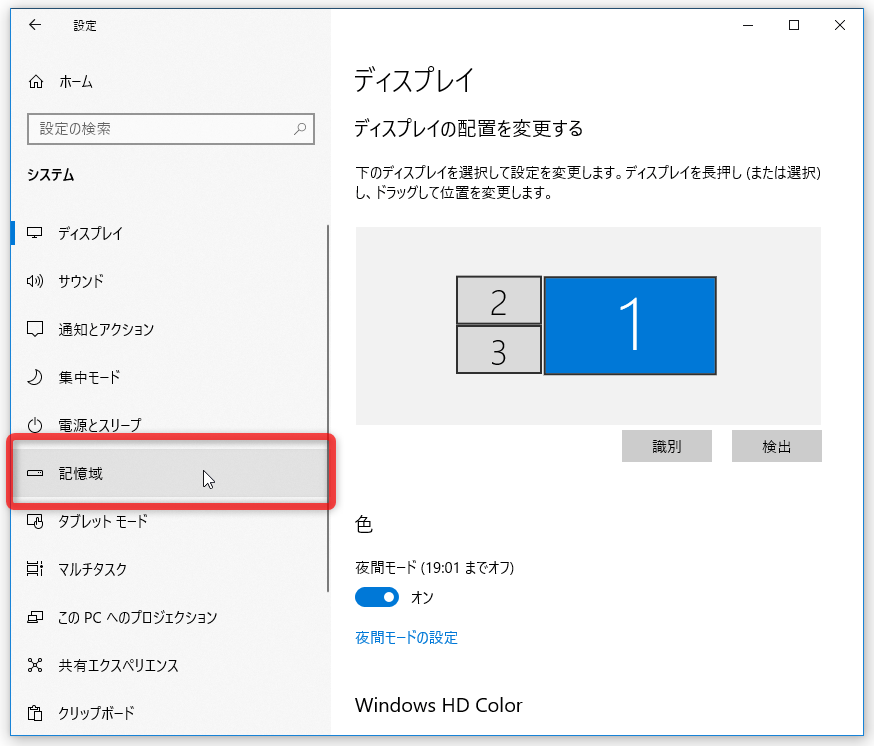This screenshot has width=874, height=746.
Task: Click the 集中モード moon icon
Action: click(35, 377)
